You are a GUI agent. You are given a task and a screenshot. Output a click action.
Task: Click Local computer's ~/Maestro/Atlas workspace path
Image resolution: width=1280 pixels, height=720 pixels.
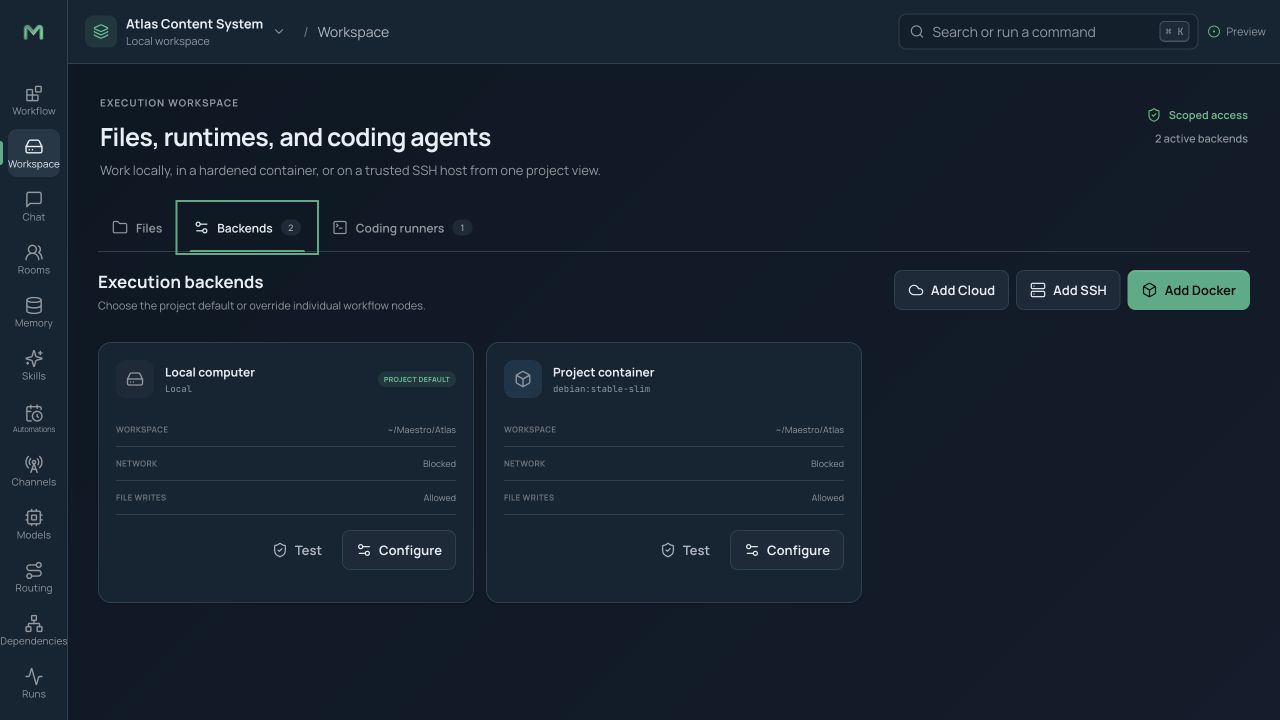click(422, 430)
